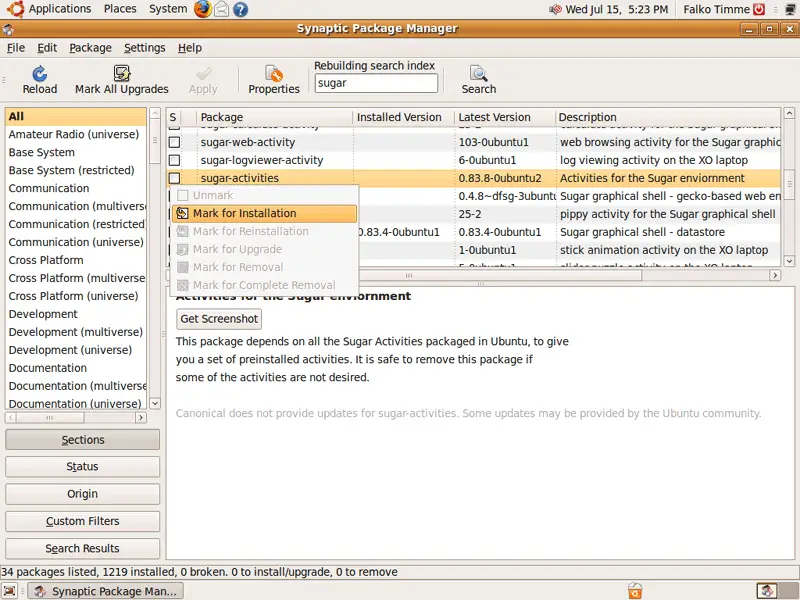This screenshot has height=600, width=800.
Task: Select Mark for Reinstallation menu entry
Action: tap(264, 231)
